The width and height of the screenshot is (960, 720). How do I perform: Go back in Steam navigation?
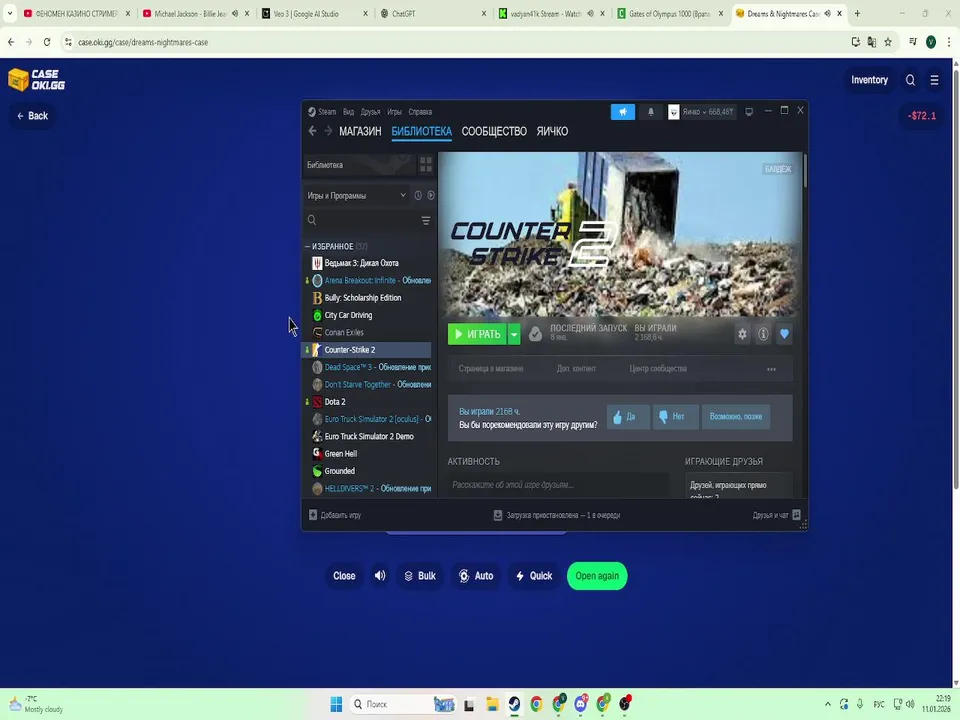[x=312, y=131]
